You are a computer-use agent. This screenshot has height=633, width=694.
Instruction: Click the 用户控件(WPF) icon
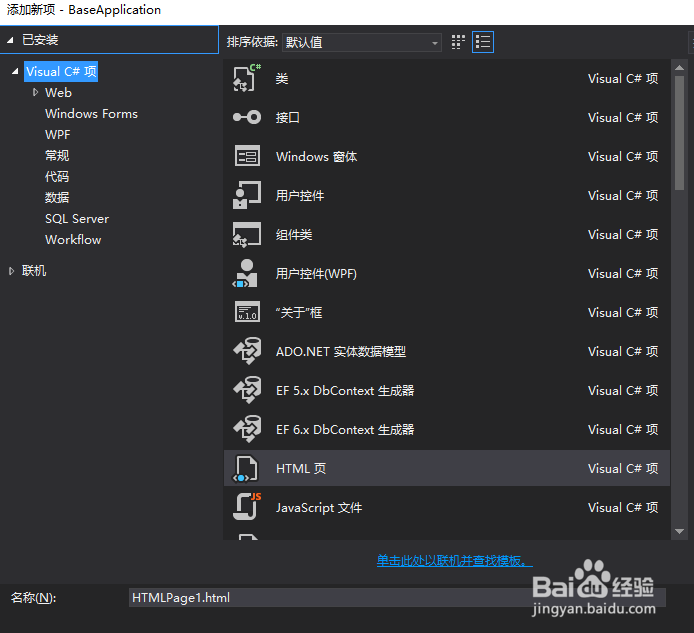tap(245, 273)
